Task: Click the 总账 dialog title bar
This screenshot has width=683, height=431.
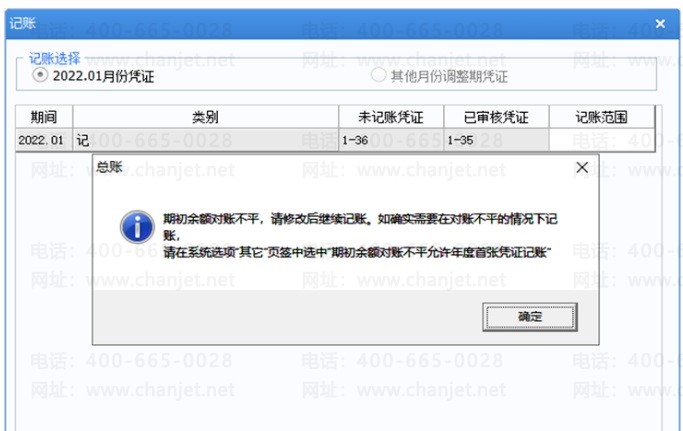Action: (x=331, y=167)
